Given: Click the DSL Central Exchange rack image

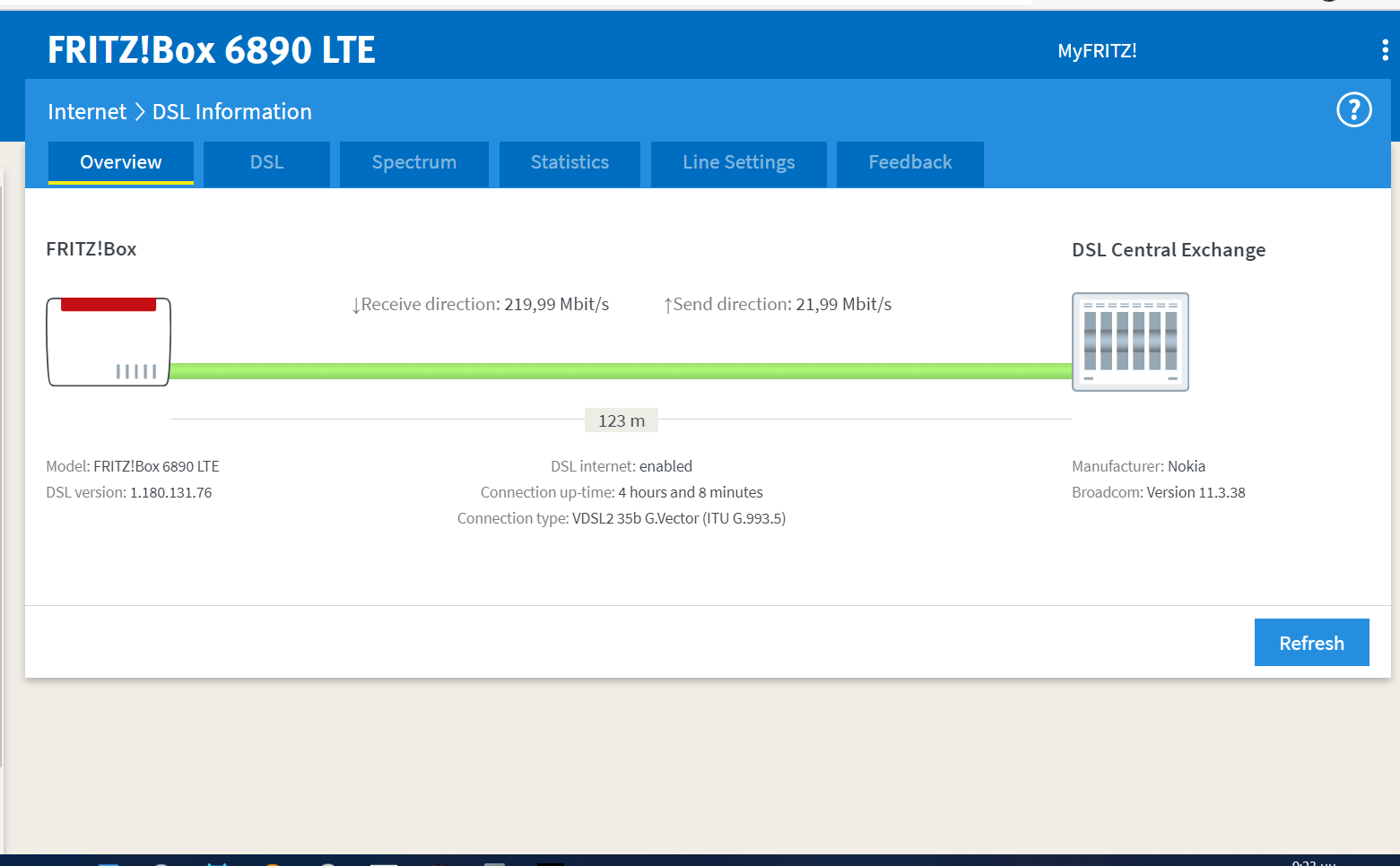Looking at the screenshot, I should (1130, 342).
